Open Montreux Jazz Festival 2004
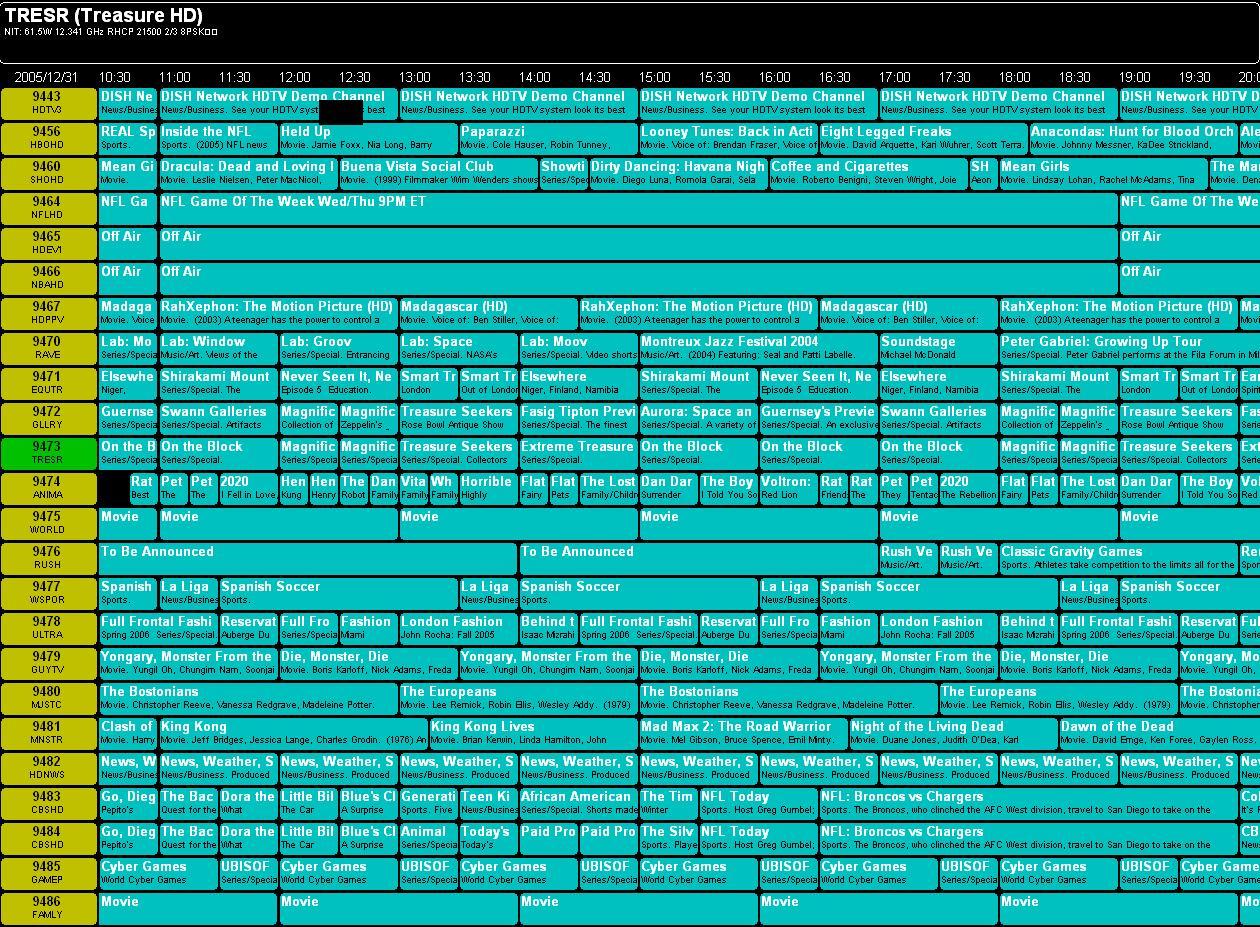Image resolution: width=1260 pixels, height=927 pixels. 758,348
